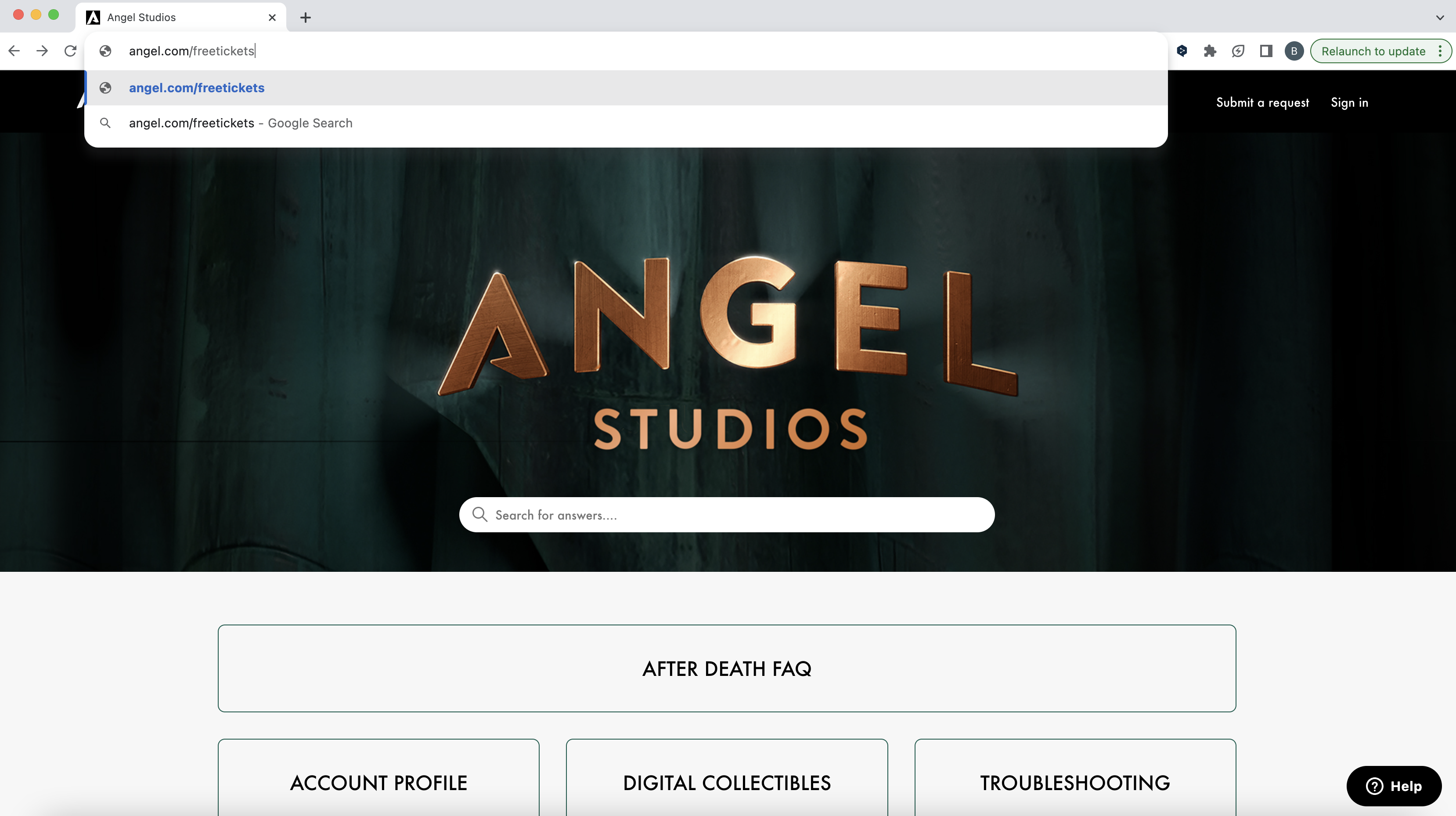The image size is (1456, 816).
Task: Click Relaunch to update button
Action: tap(1373, 51)
